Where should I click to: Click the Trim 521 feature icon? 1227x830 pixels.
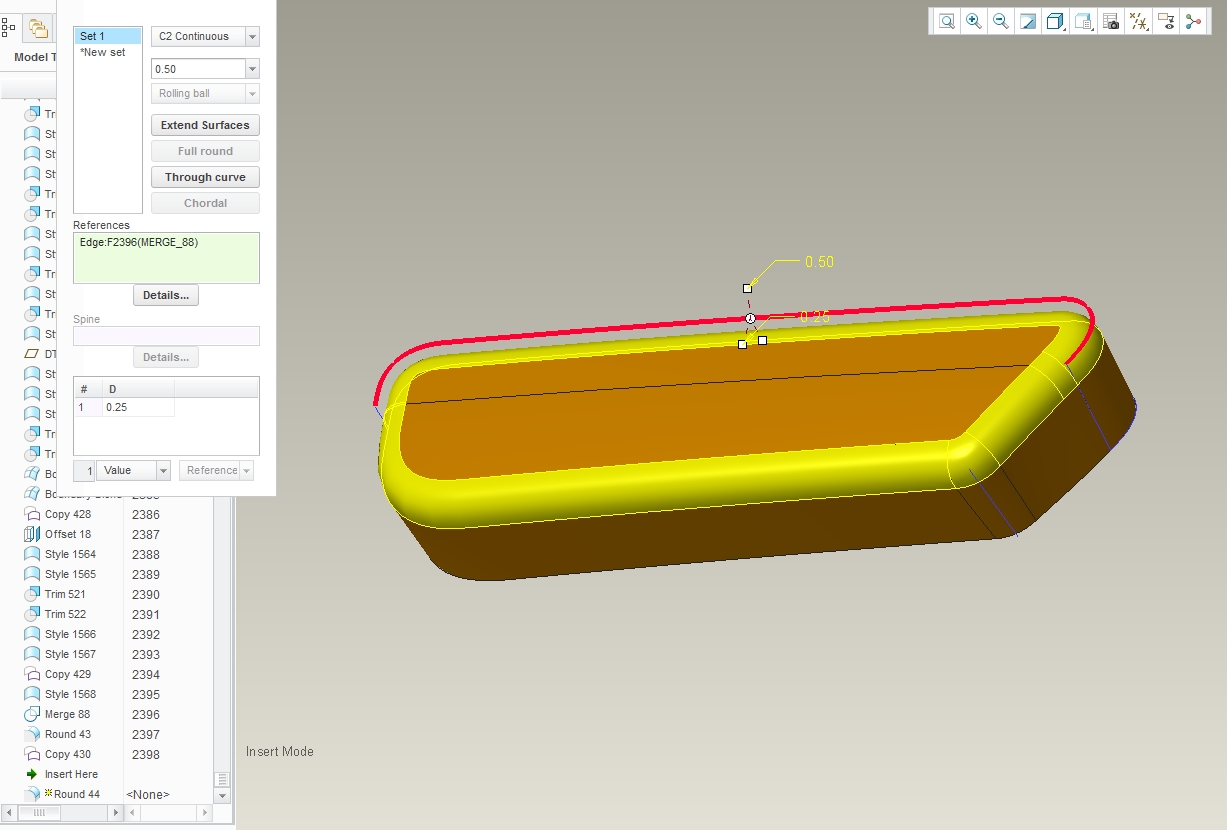pos(31,594)
